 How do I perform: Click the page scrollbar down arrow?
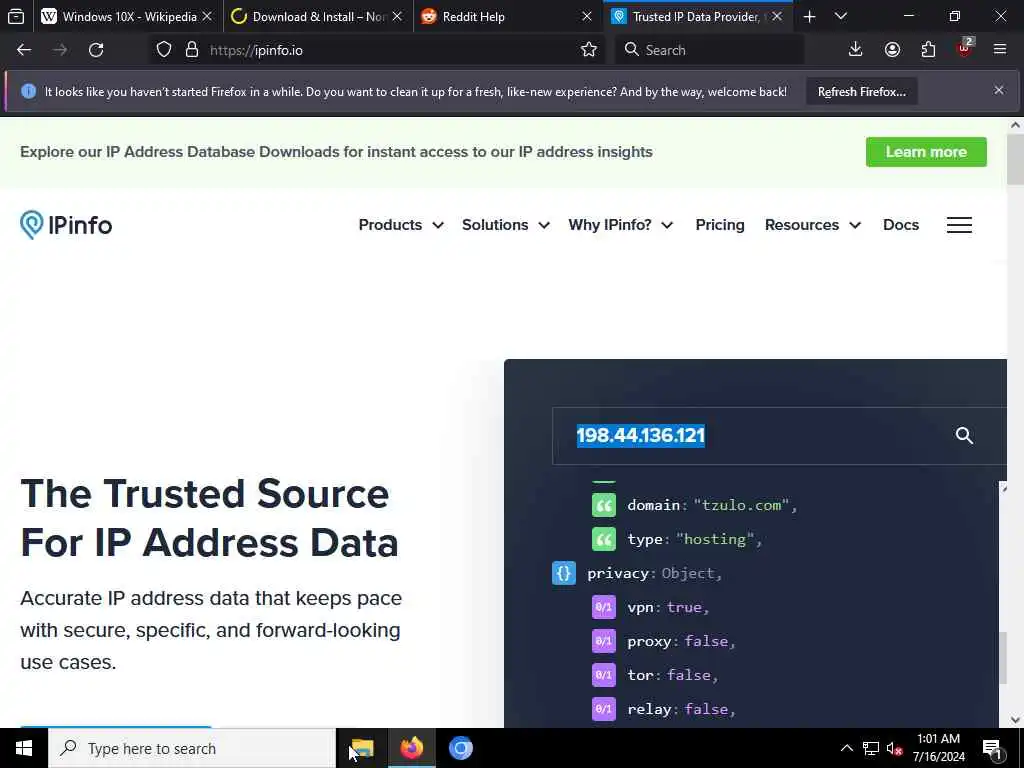(1016, 720)
